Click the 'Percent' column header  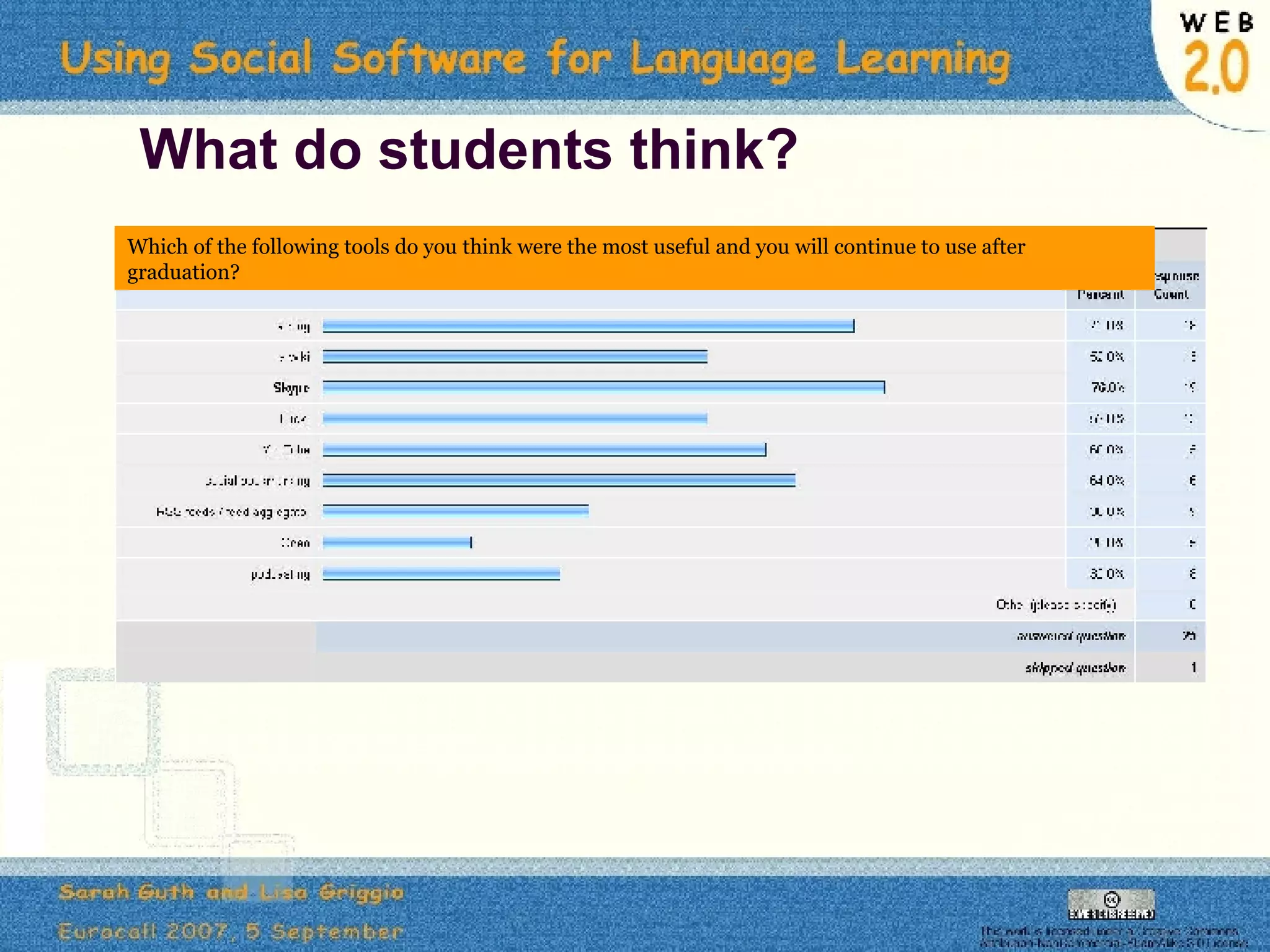click(1101, 294)
